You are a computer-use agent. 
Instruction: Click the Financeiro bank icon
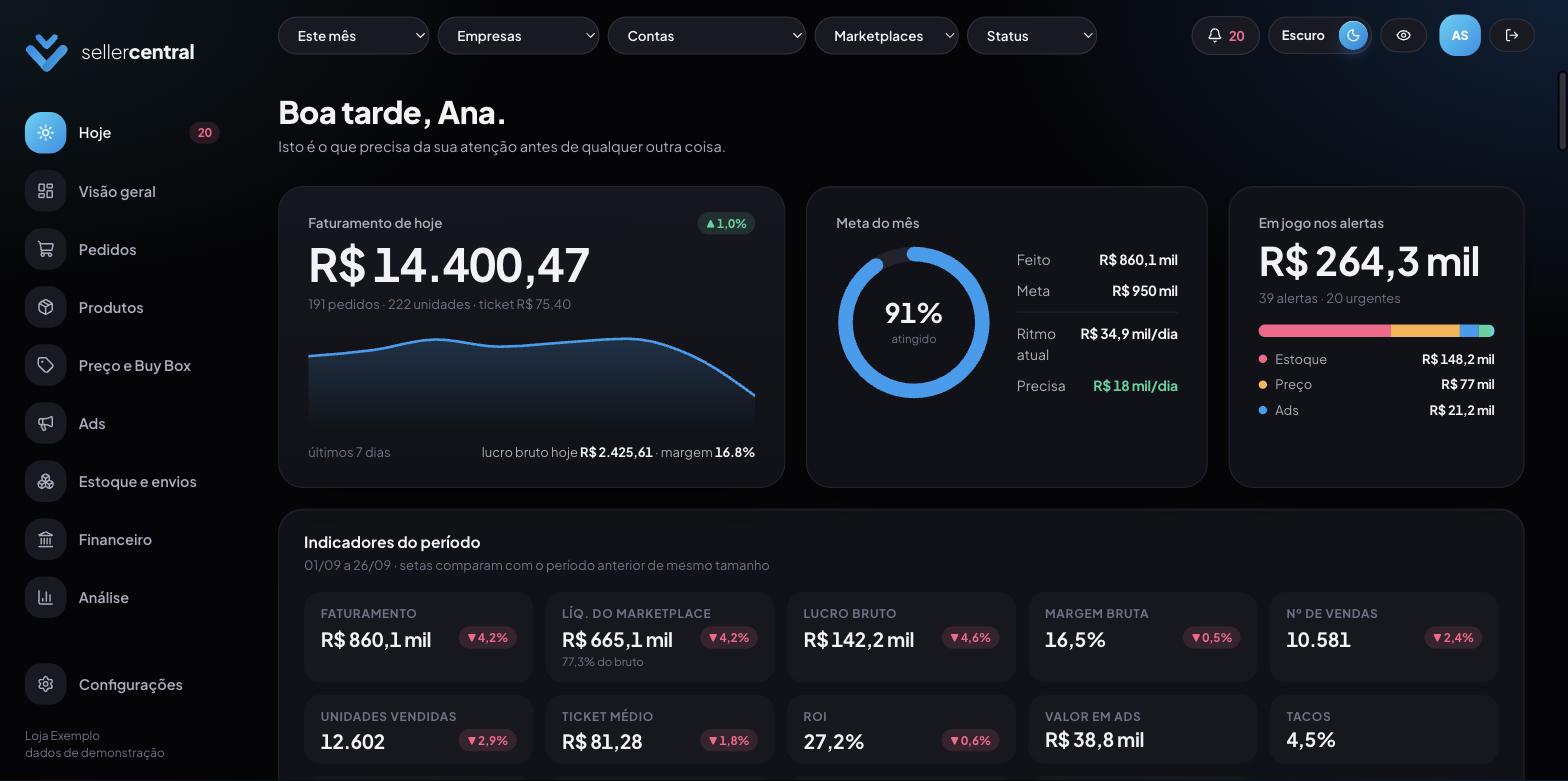[x=45, y=539]
